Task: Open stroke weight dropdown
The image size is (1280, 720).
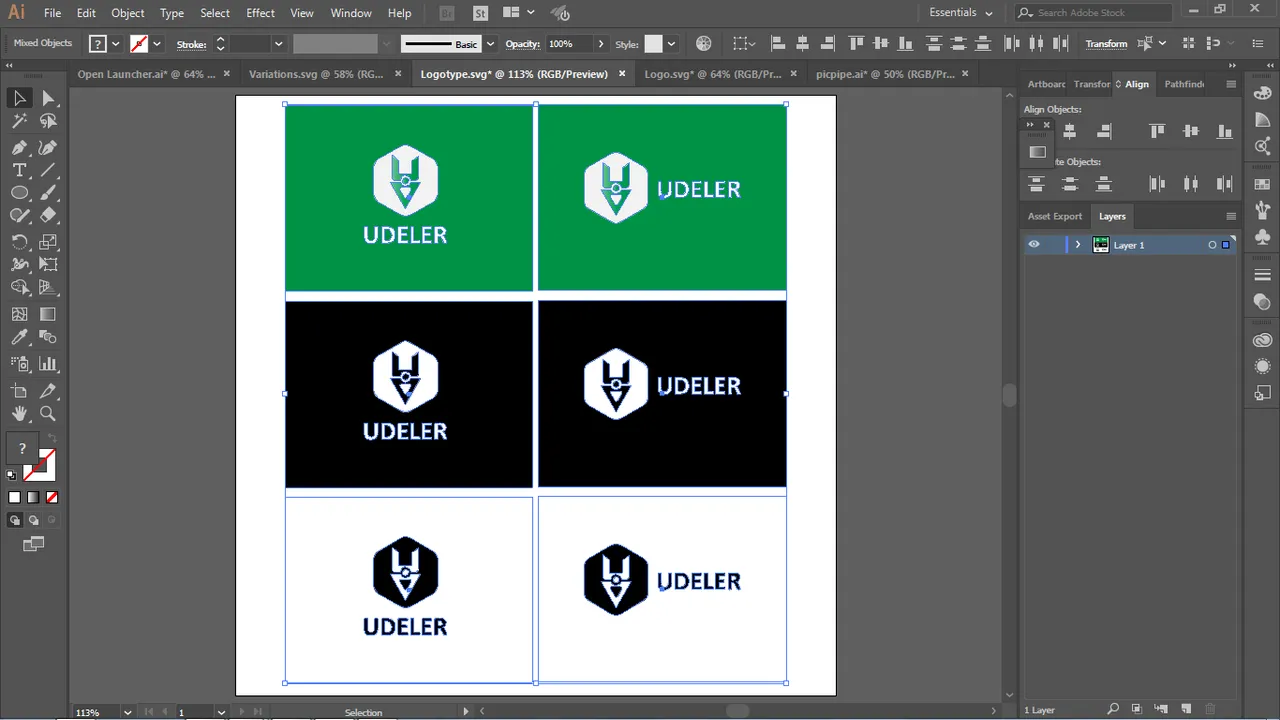Action: click(278, 44)
